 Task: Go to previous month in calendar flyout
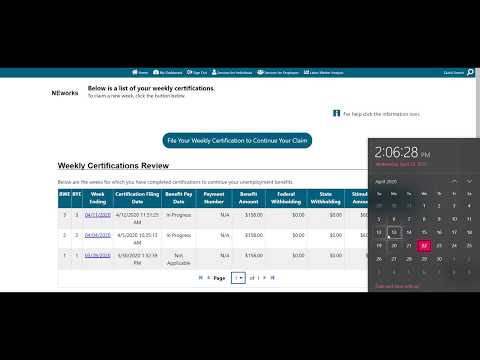pyautogui.click(x=454, y=181)
